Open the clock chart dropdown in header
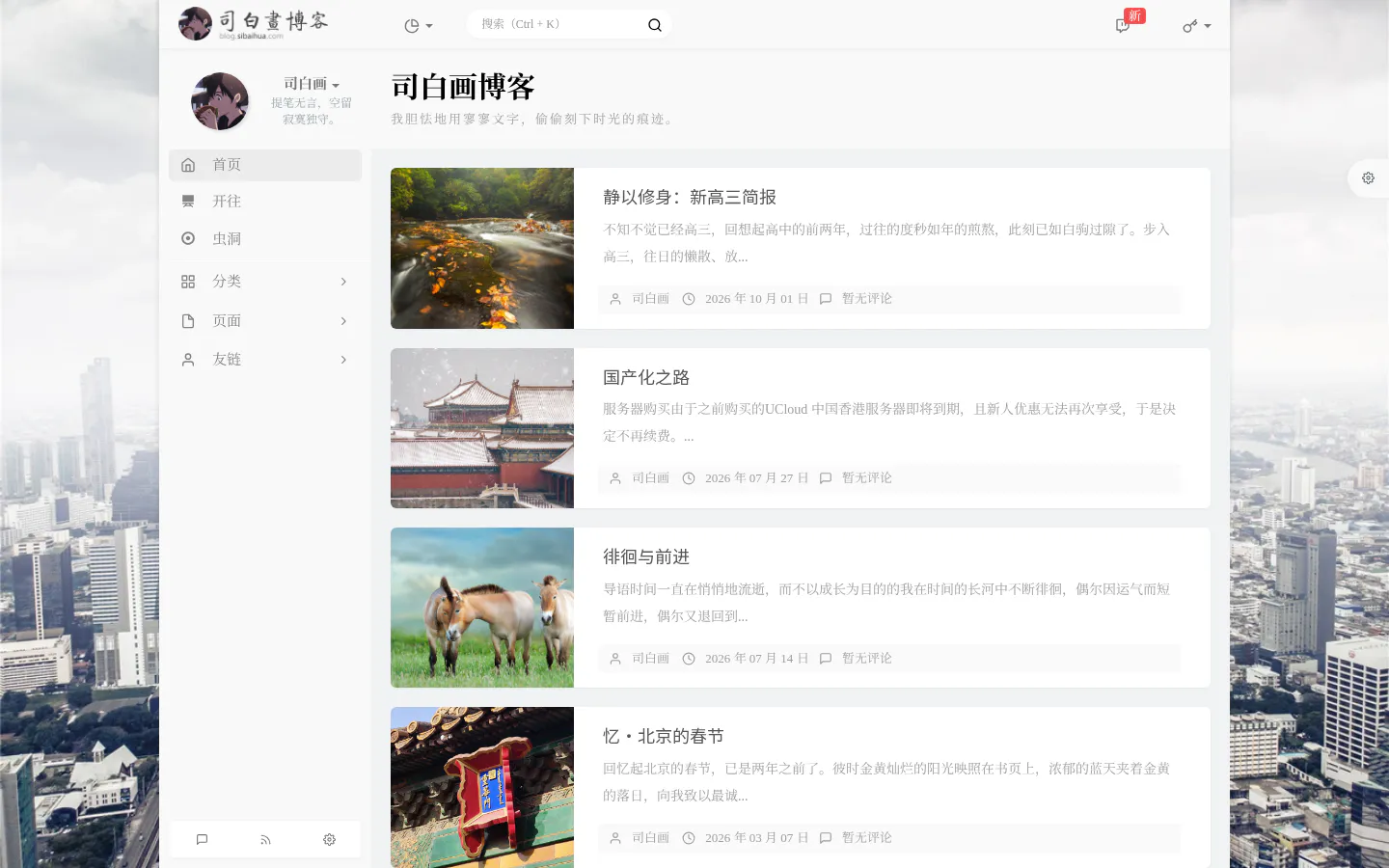 pos(418,26)
